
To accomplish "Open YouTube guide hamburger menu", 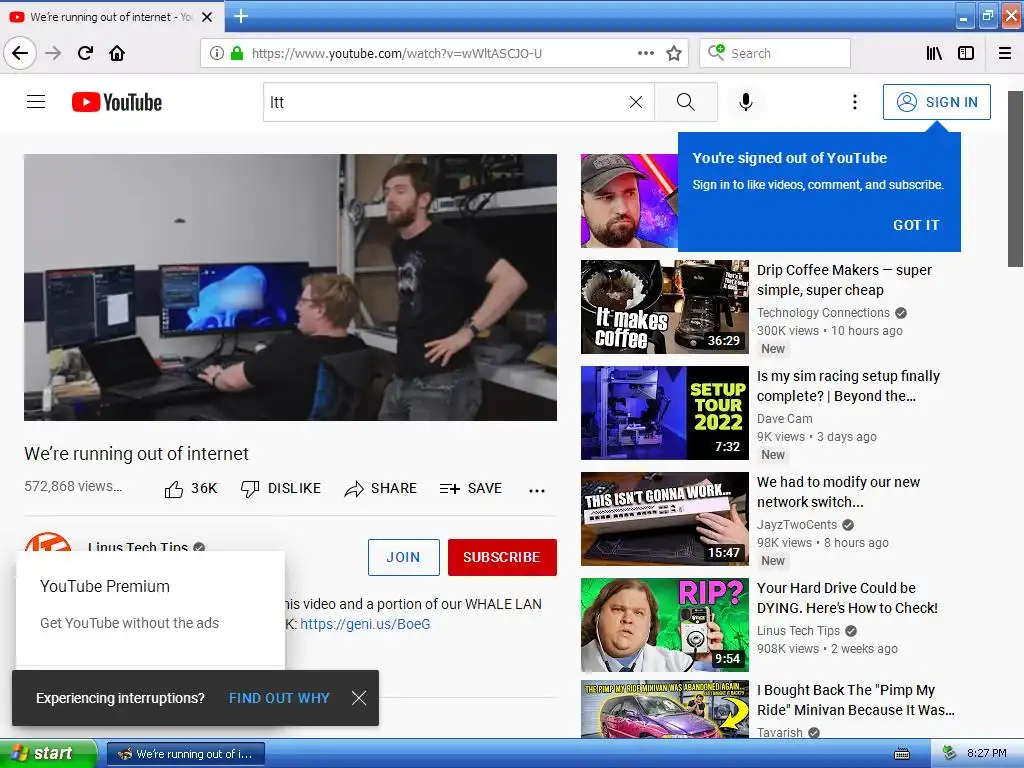I will pyautogui.click(x=36, y=102).
